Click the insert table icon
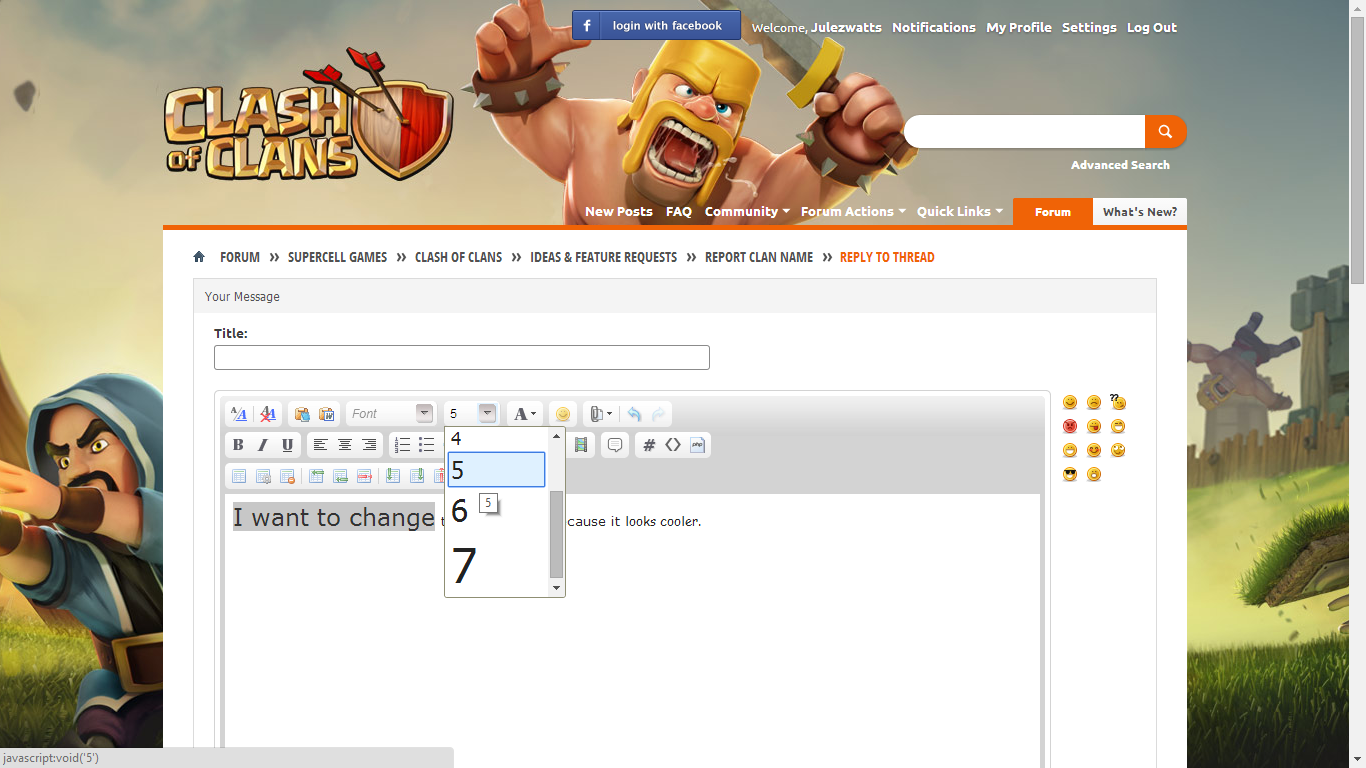1366x768 pixels. pos(238,476)
